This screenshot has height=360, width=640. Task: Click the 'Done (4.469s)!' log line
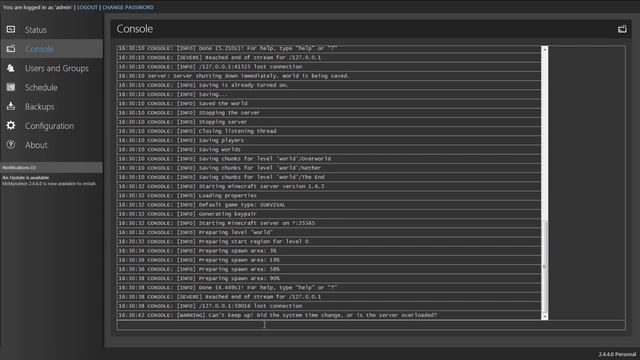tap(329, 287)
